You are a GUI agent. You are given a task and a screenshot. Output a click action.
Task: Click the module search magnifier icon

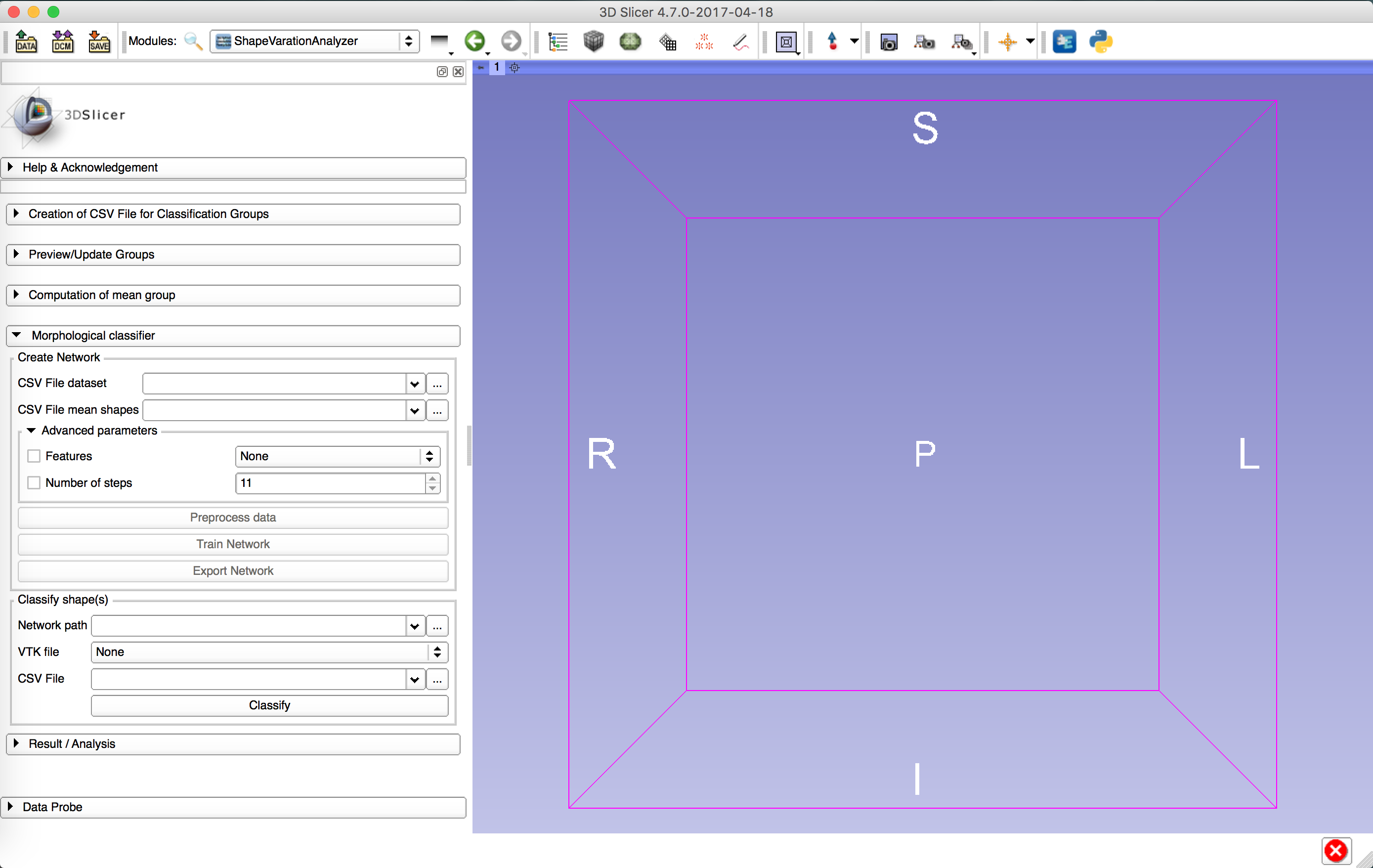click(193, 41)
